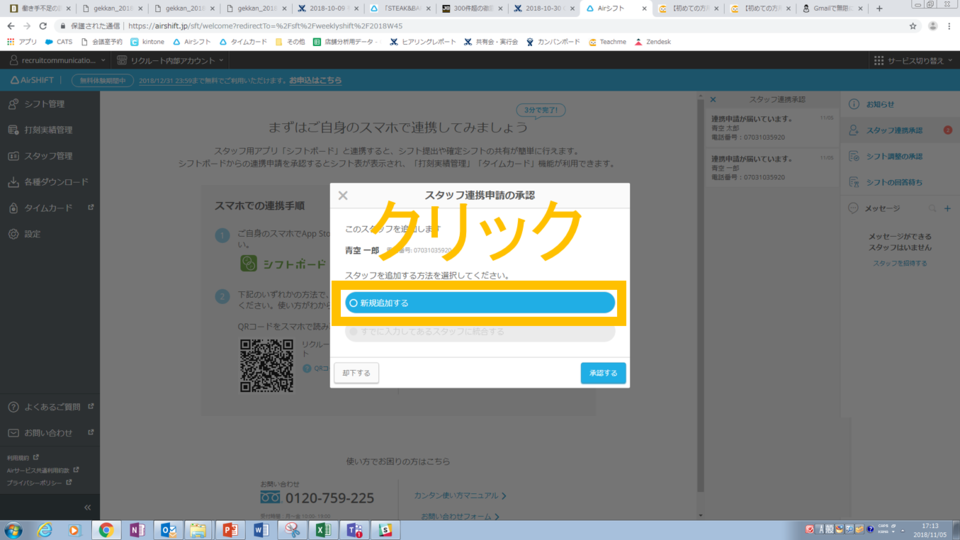Click the plus icon next to メッセージ
The width and height of the screenshot is (960, 540).
[x=946, y=208]
